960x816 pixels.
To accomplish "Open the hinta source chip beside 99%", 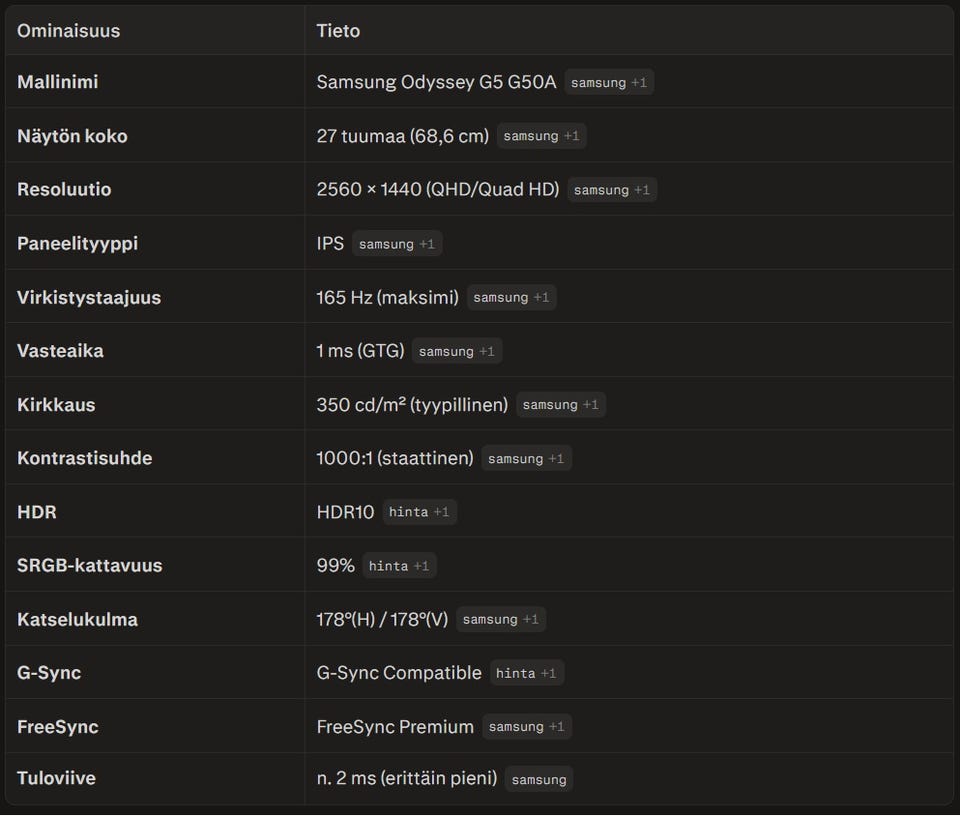I will [x=399, y=566].
